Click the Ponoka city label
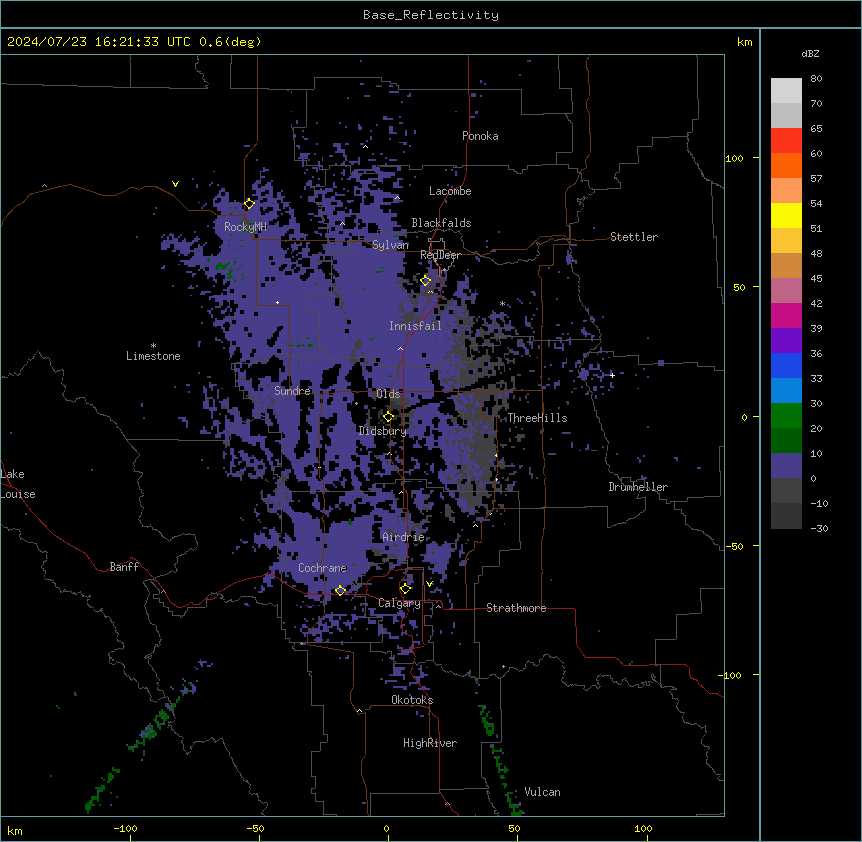This screenshot has width=862, height=842. click(x=480, y=136)
